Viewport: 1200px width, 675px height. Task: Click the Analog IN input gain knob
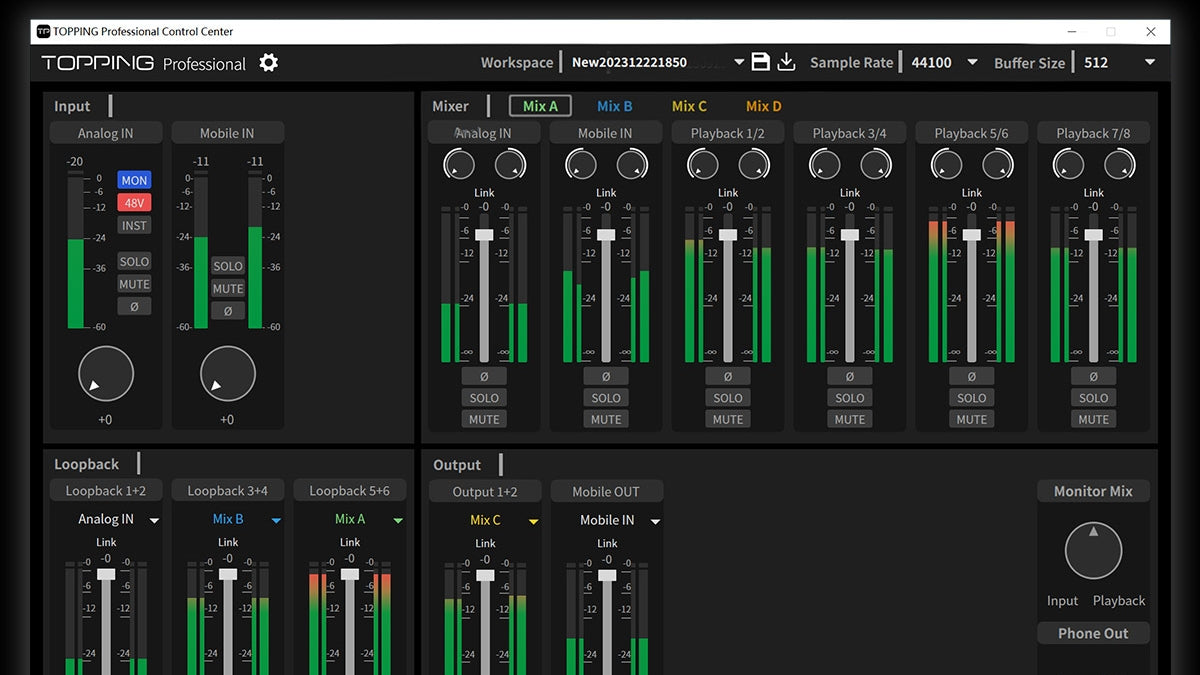[106, 374]
